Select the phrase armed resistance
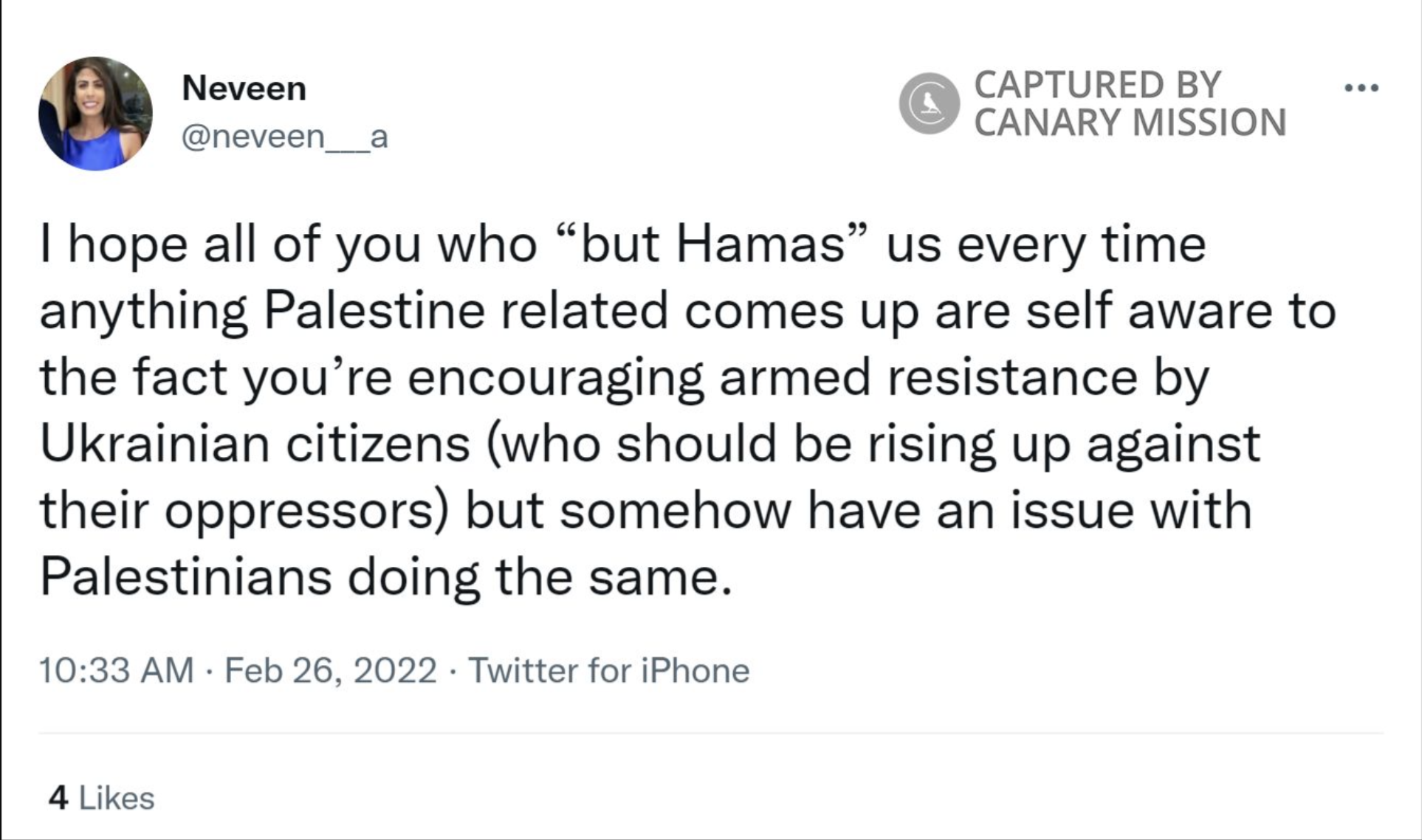Image resolution: width=1422 pixels, height=840 pixels. (928, 378)
